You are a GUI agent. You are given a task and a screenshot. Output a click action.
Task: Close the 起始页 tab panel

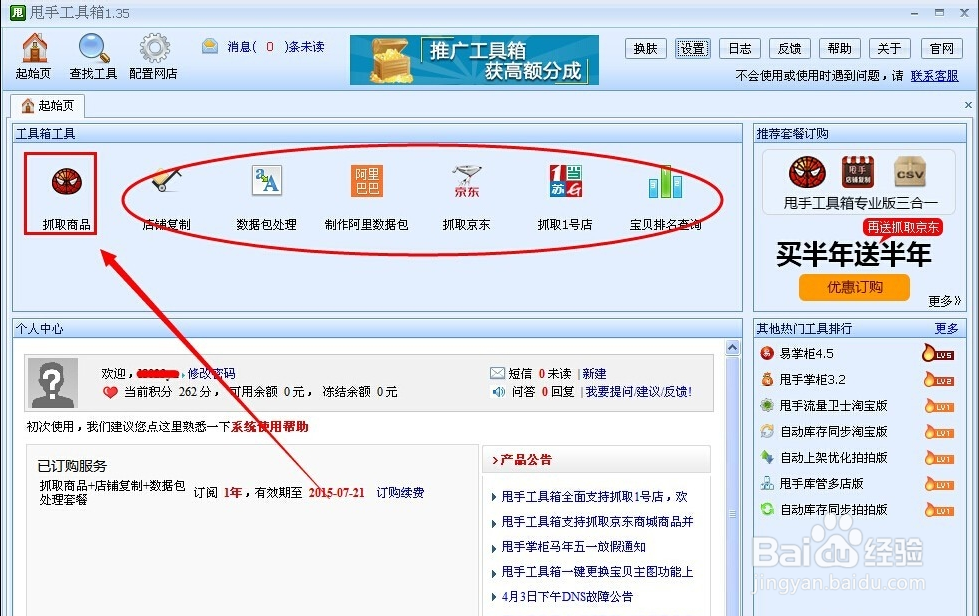tap(968, 105)
